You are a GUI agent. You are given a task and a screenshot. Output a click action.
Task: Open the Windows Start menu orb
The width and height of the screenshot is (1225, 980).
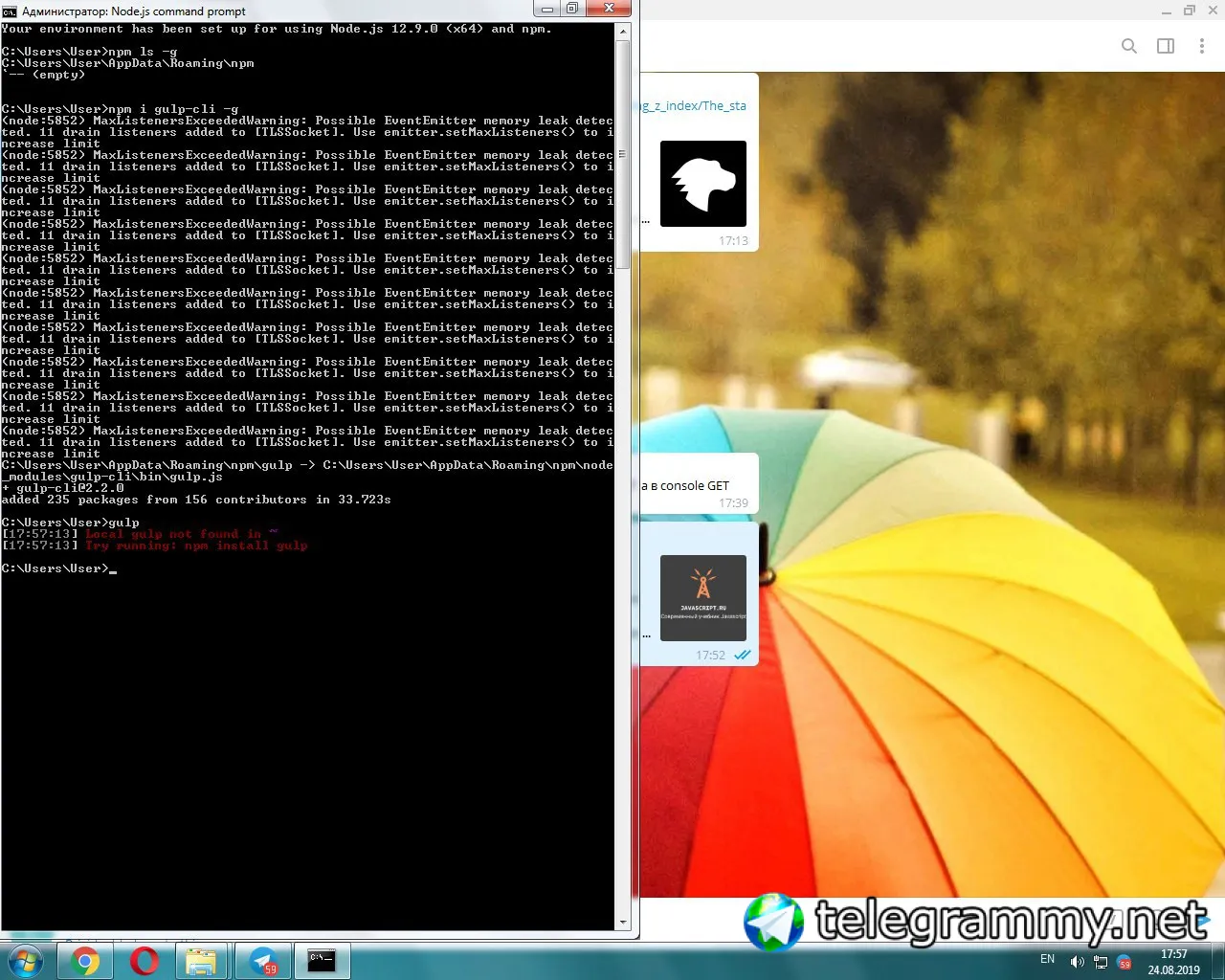coord(25,960)
